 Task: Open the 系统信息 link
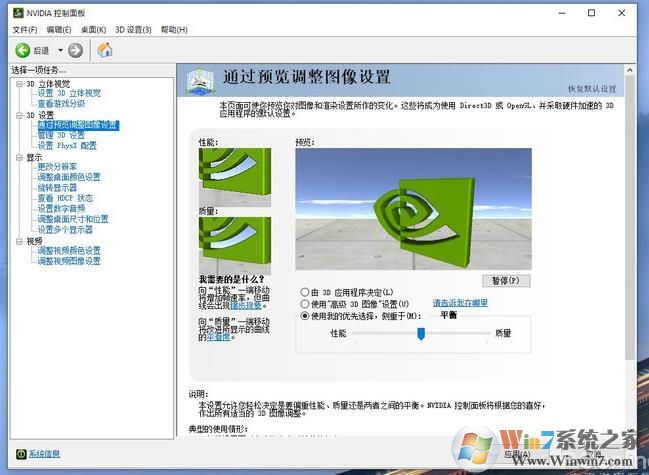point(44,454)
